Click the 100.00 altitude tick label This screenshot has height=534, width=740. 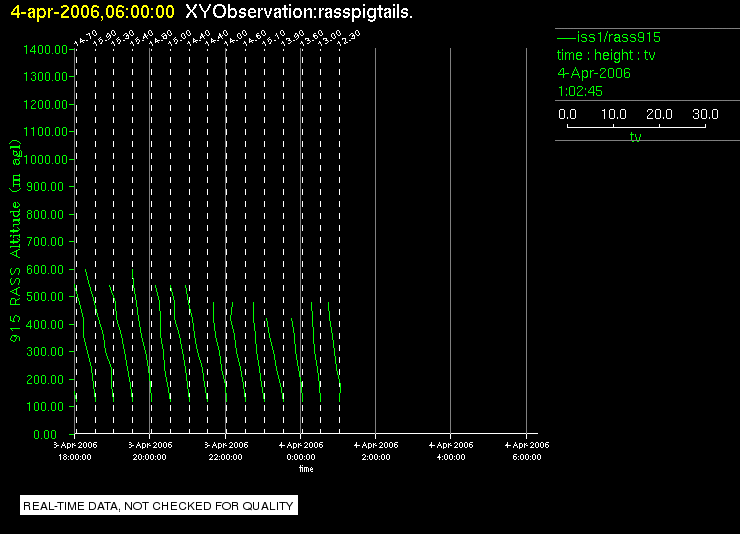coord(47,407)
